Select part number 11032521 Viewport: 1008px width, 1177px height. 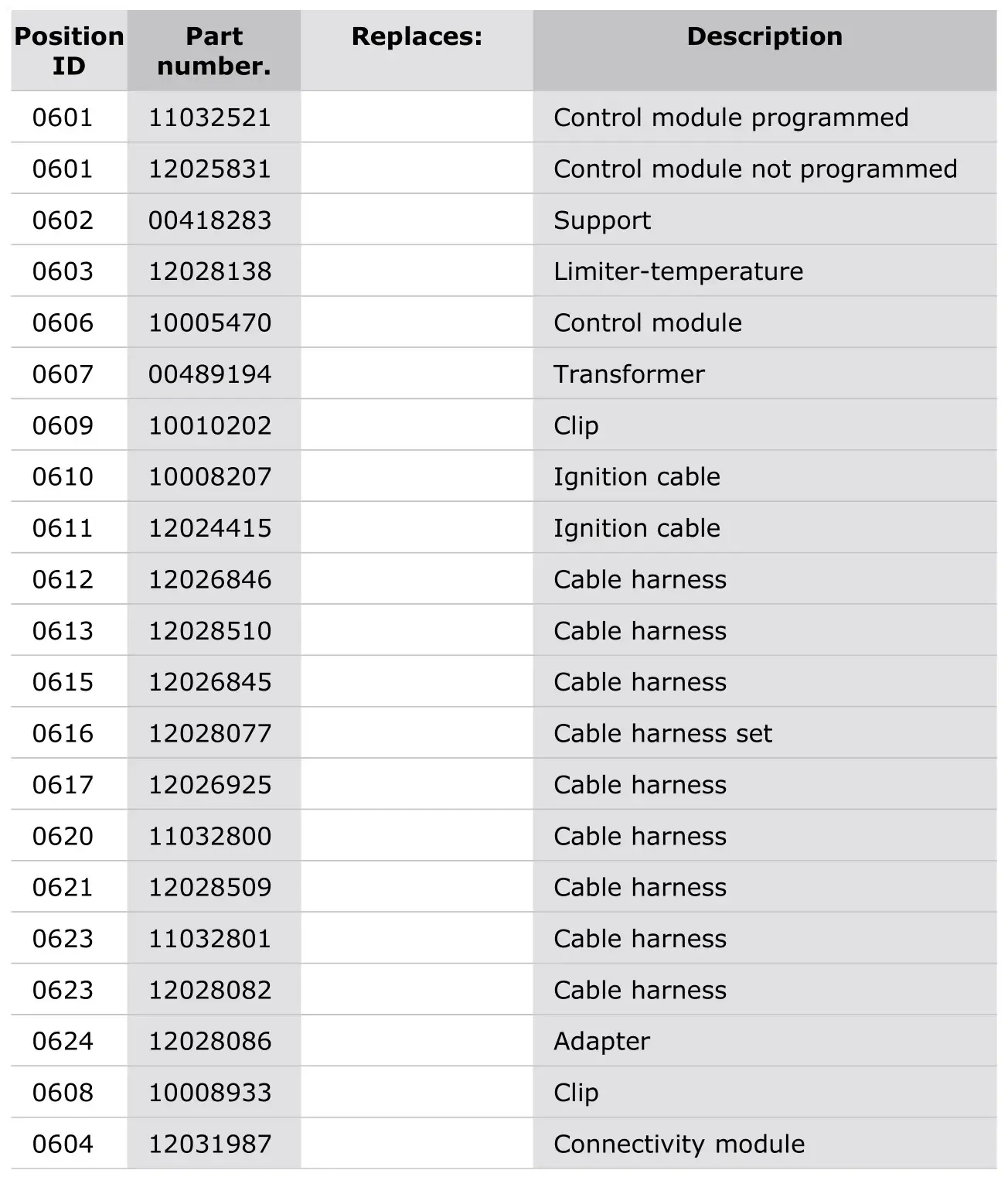[209, 118]
